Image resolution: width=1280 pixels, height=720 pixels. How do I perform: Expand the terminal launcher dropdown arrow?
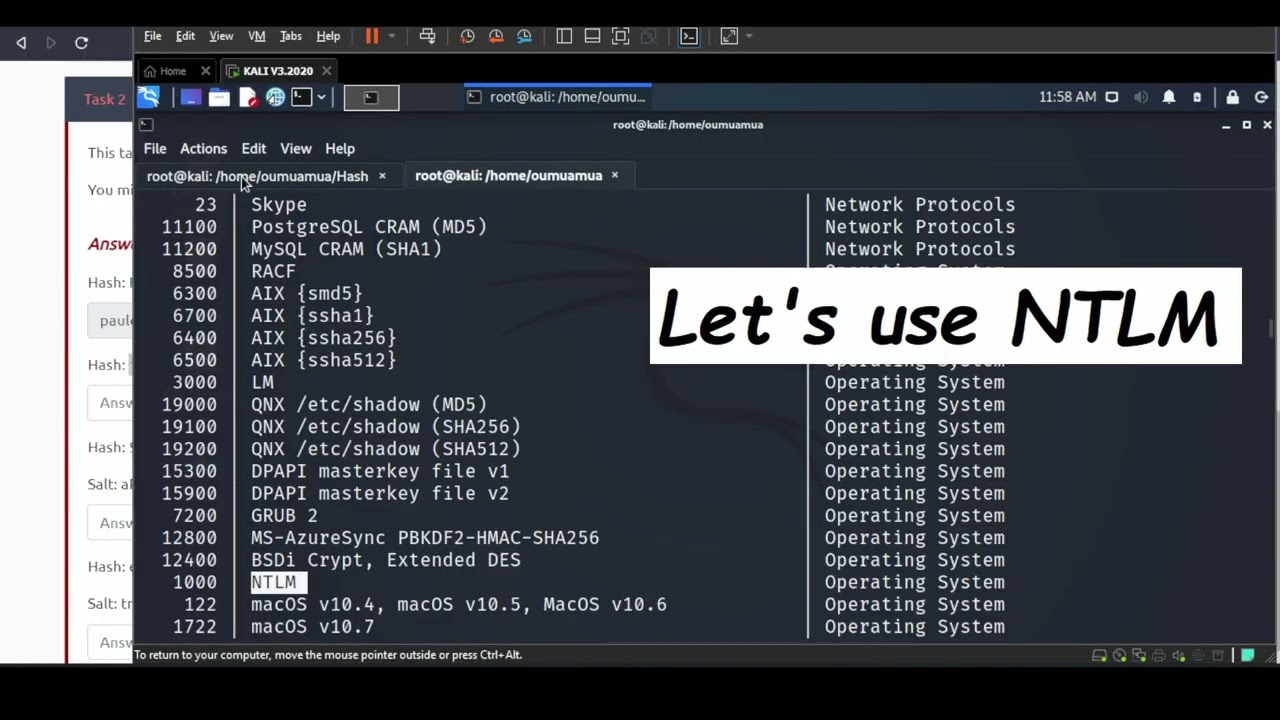coord(323,97)
